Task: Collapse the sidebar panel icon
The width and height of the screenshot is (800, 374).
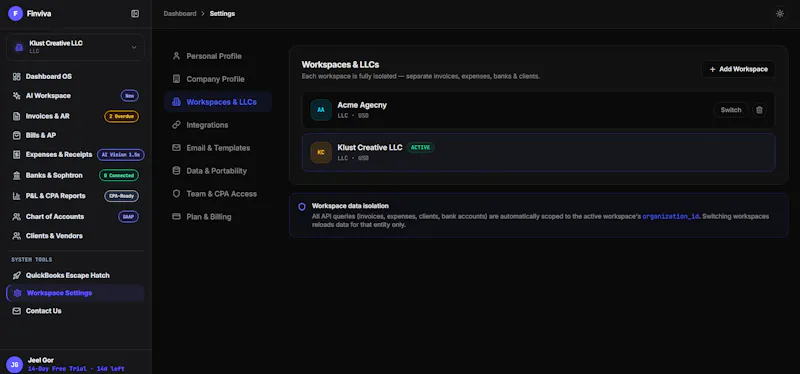Action: (135, 14)
